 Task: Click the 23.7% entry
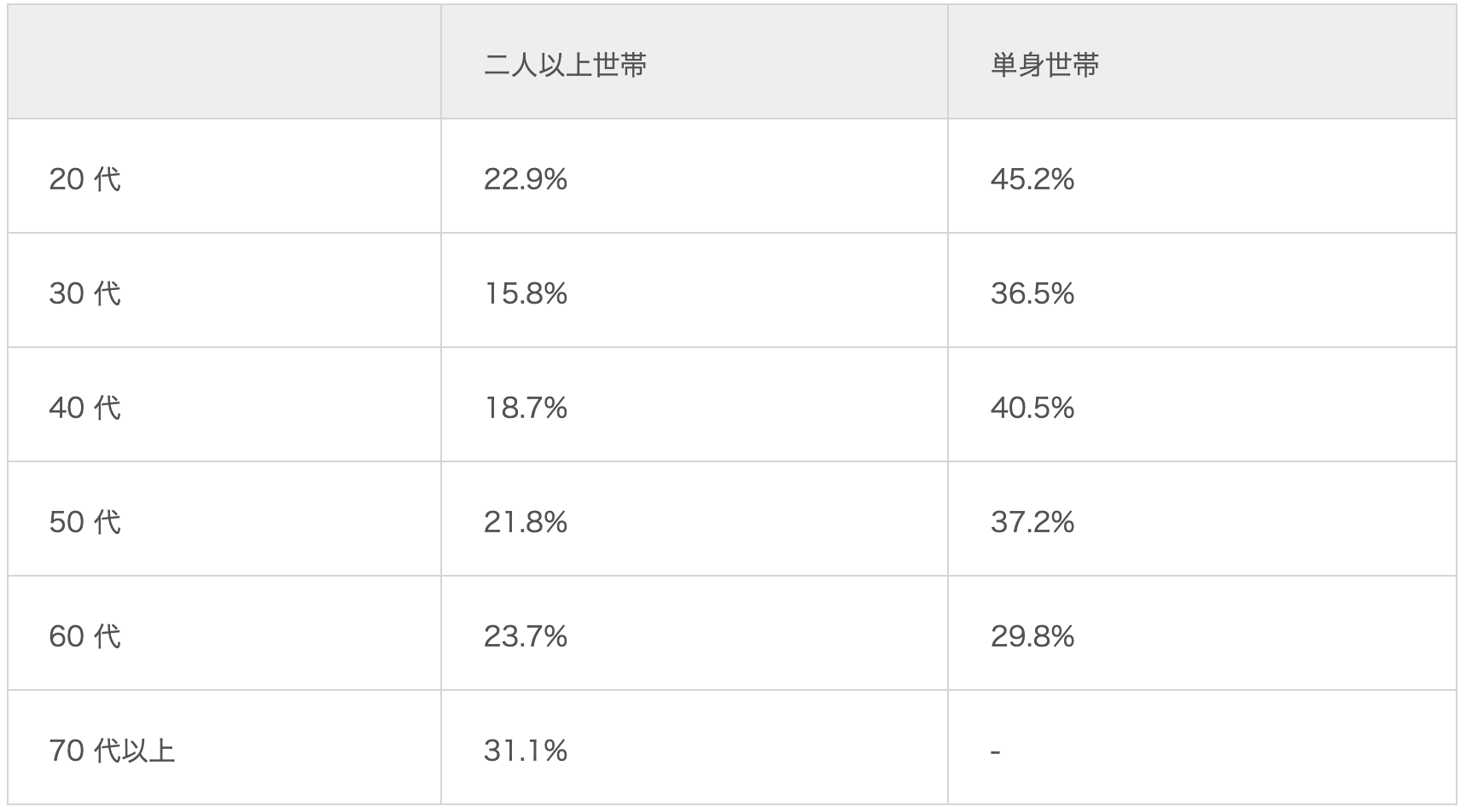point(525,636)
